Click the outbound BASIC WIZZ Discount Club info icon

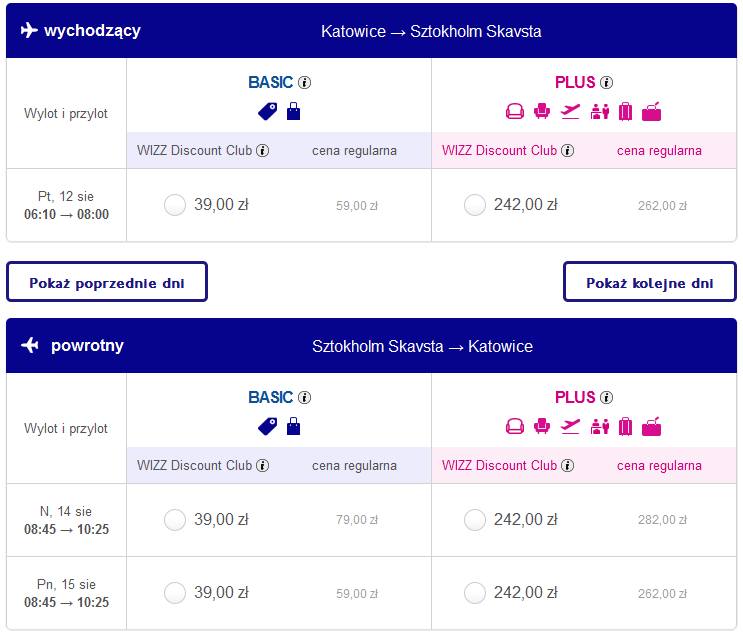coord(263,151)
